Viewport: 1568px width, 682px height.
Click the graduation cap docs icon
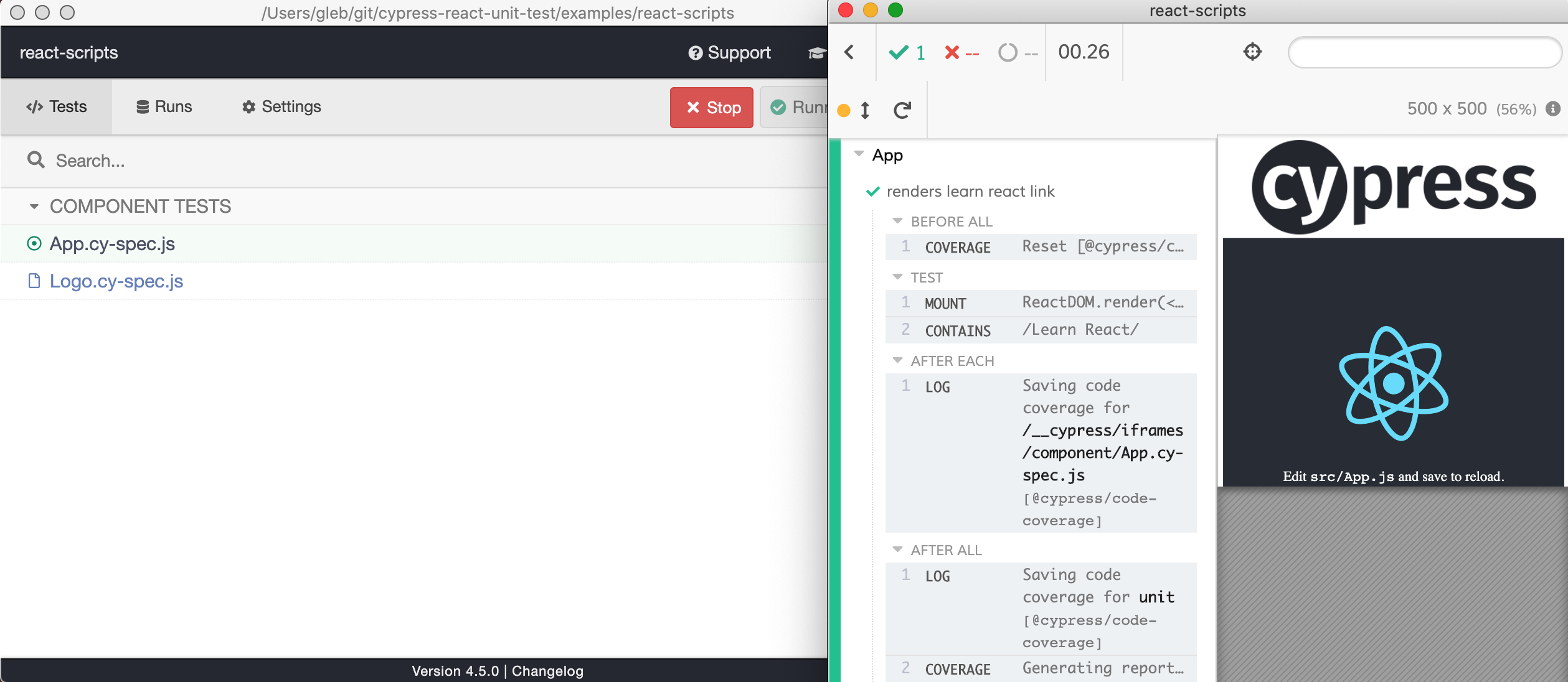[x=816, y=53]
